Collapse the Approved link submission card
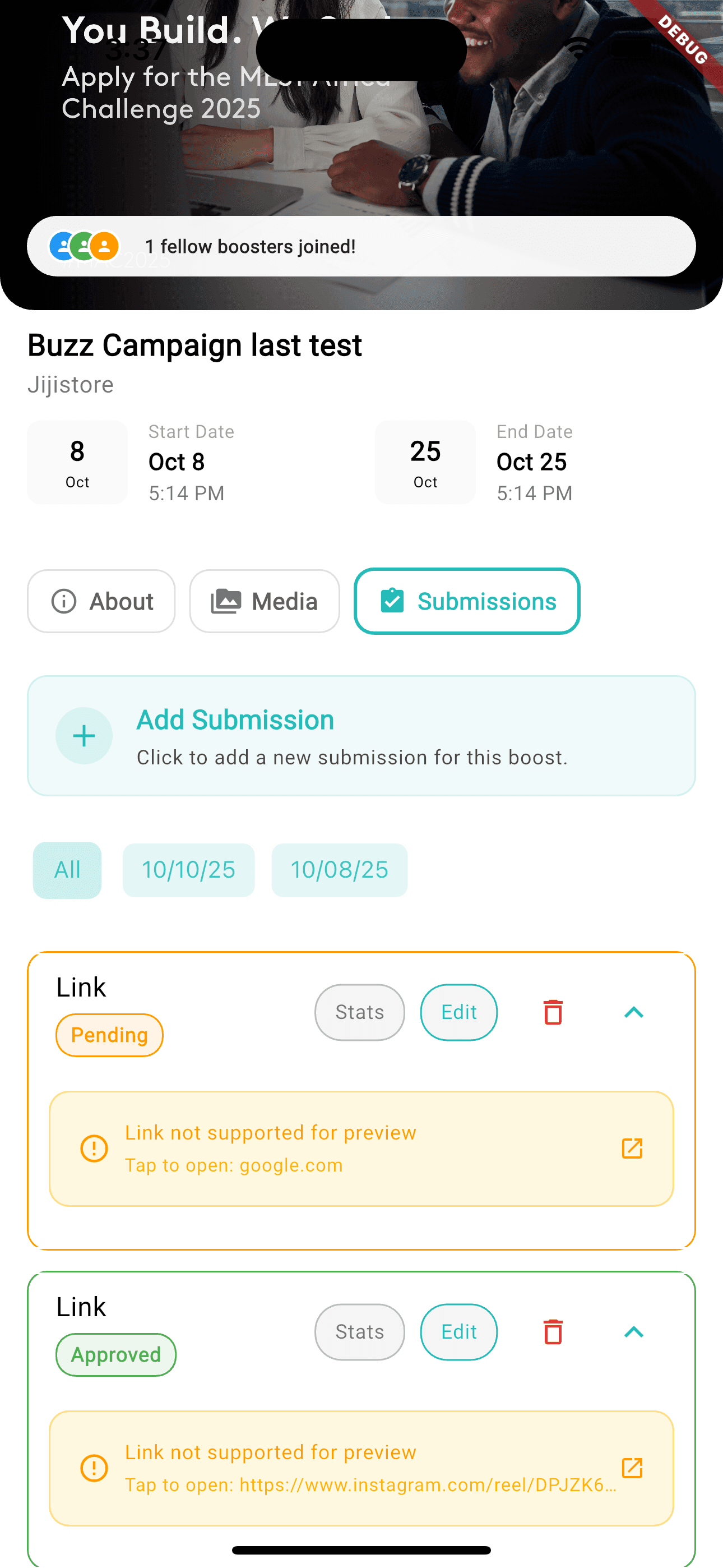723x1568 pixels. [635, 1332]
